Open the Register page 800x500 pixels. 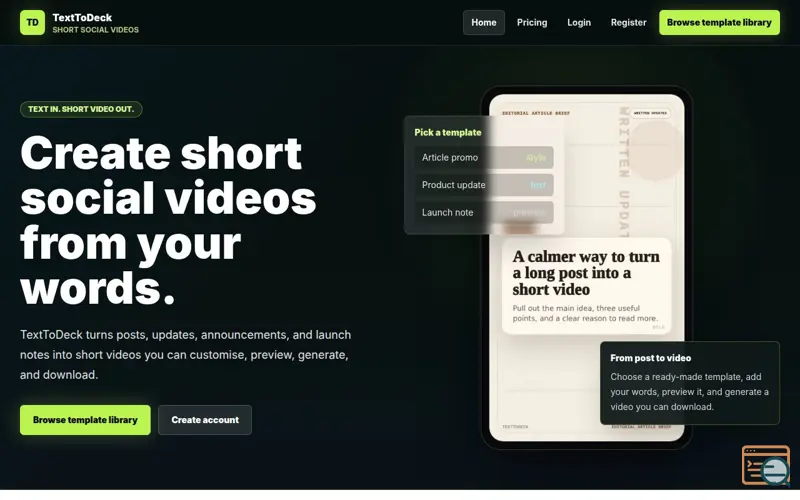(x=628, y=22)
